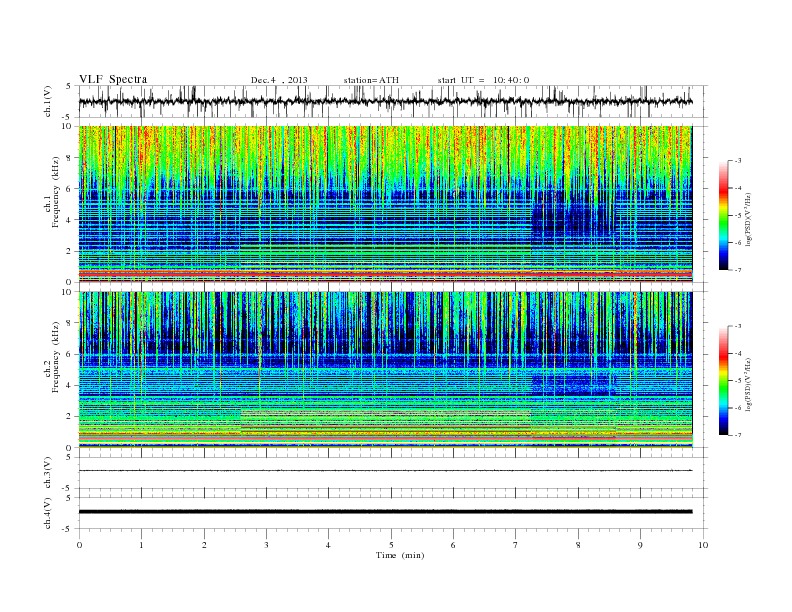Click the "ch.4(V)" waveform axis label
The image size is (792, 612).
[48, 513]
